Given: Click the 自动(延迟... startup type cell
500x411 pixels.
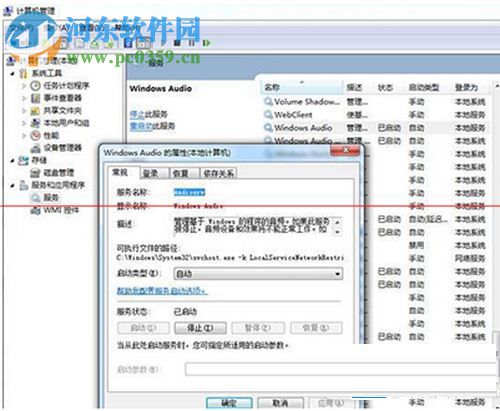Looking at the screenshot, I should (428, 219).
